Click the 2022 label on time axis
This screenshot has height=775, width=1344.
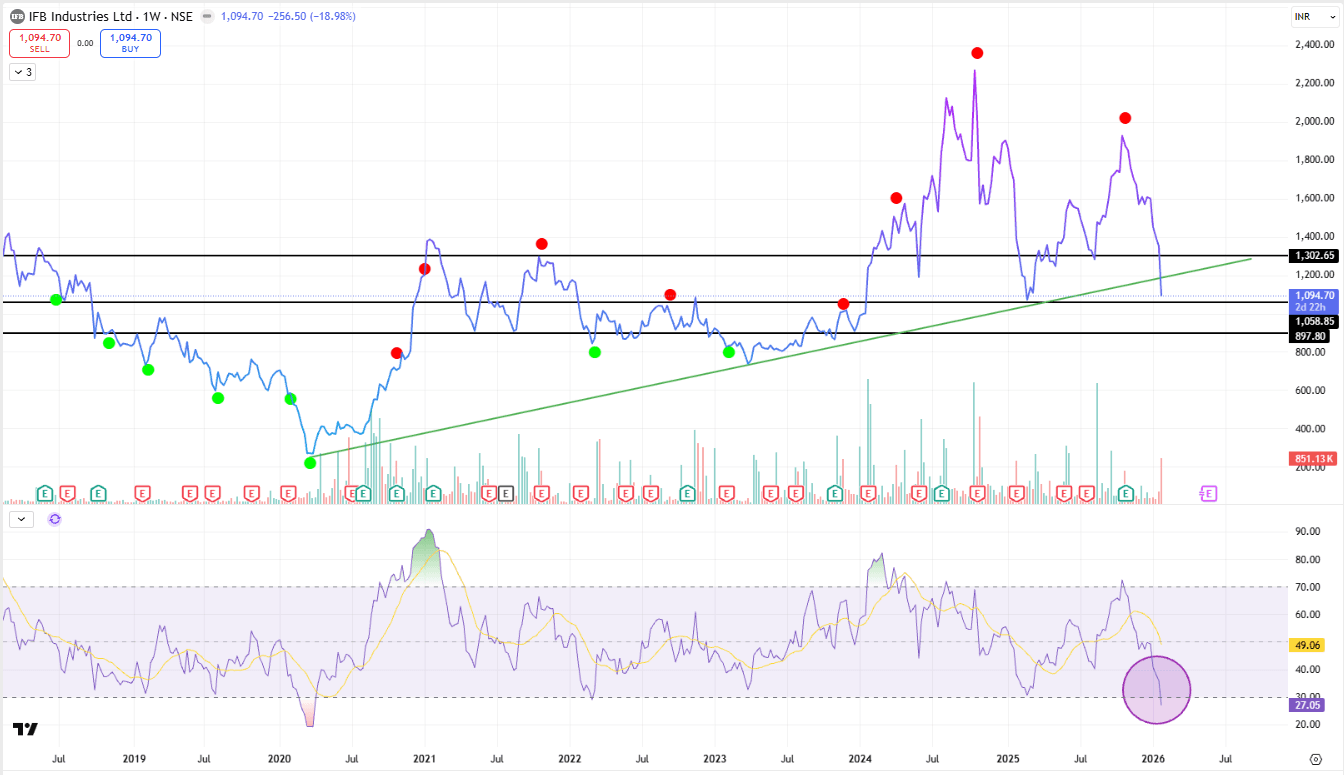pyautogui.click(x=570, y=759)
